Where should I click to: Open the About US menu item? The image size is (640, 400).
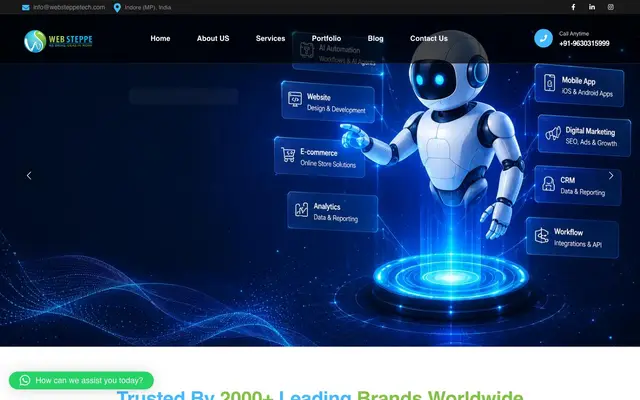pos(213,38)
